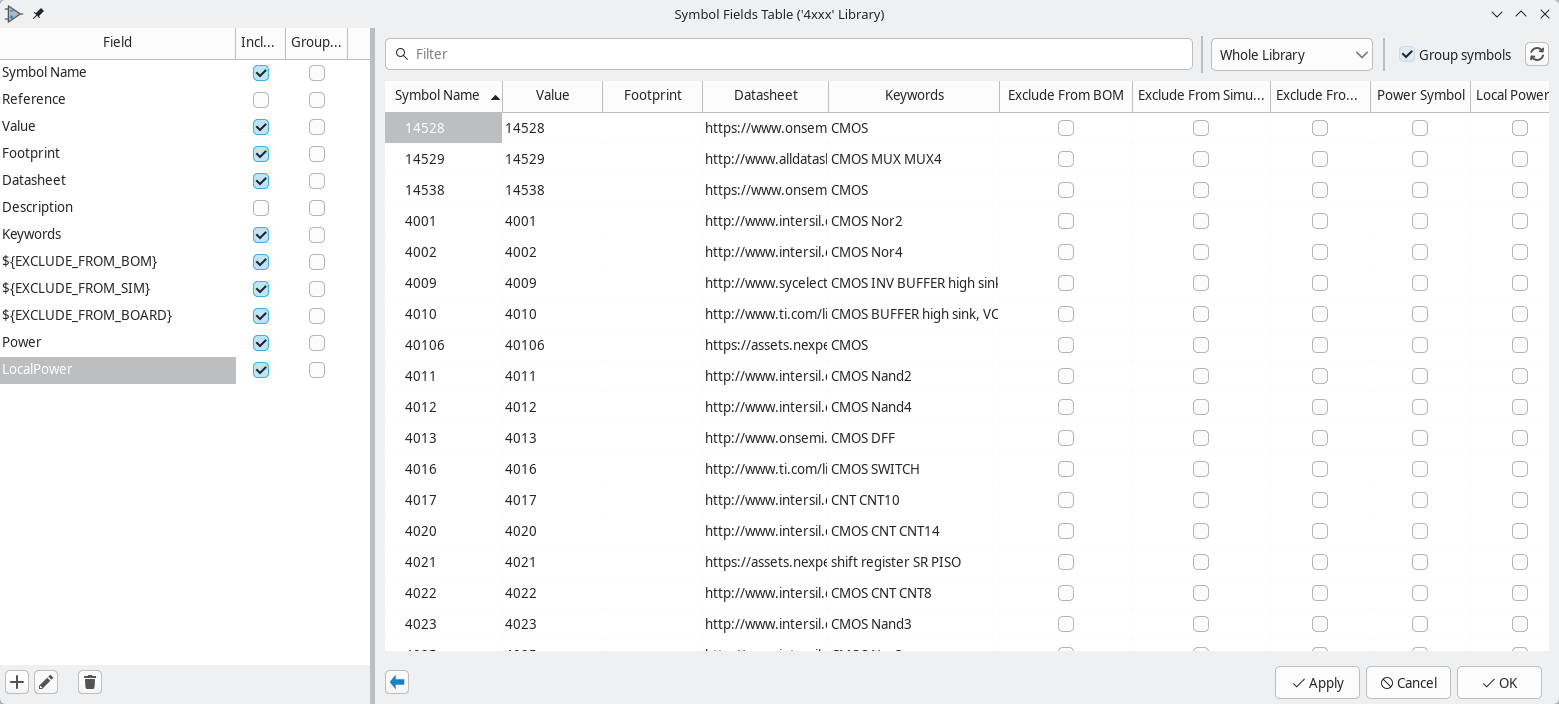
Task: Collapse the window with the chevron arrow
Action: click(1497, 14)
